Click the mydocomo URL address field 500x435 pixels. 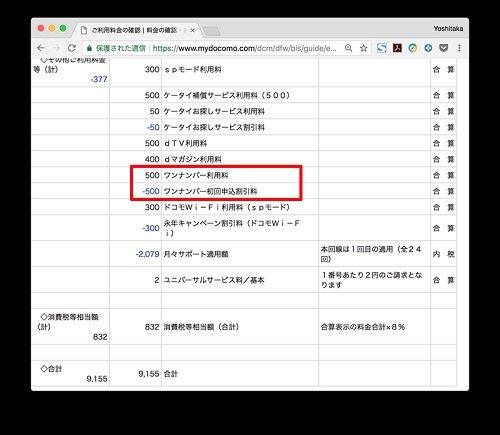pyautogui.click(x=244, y=48)
